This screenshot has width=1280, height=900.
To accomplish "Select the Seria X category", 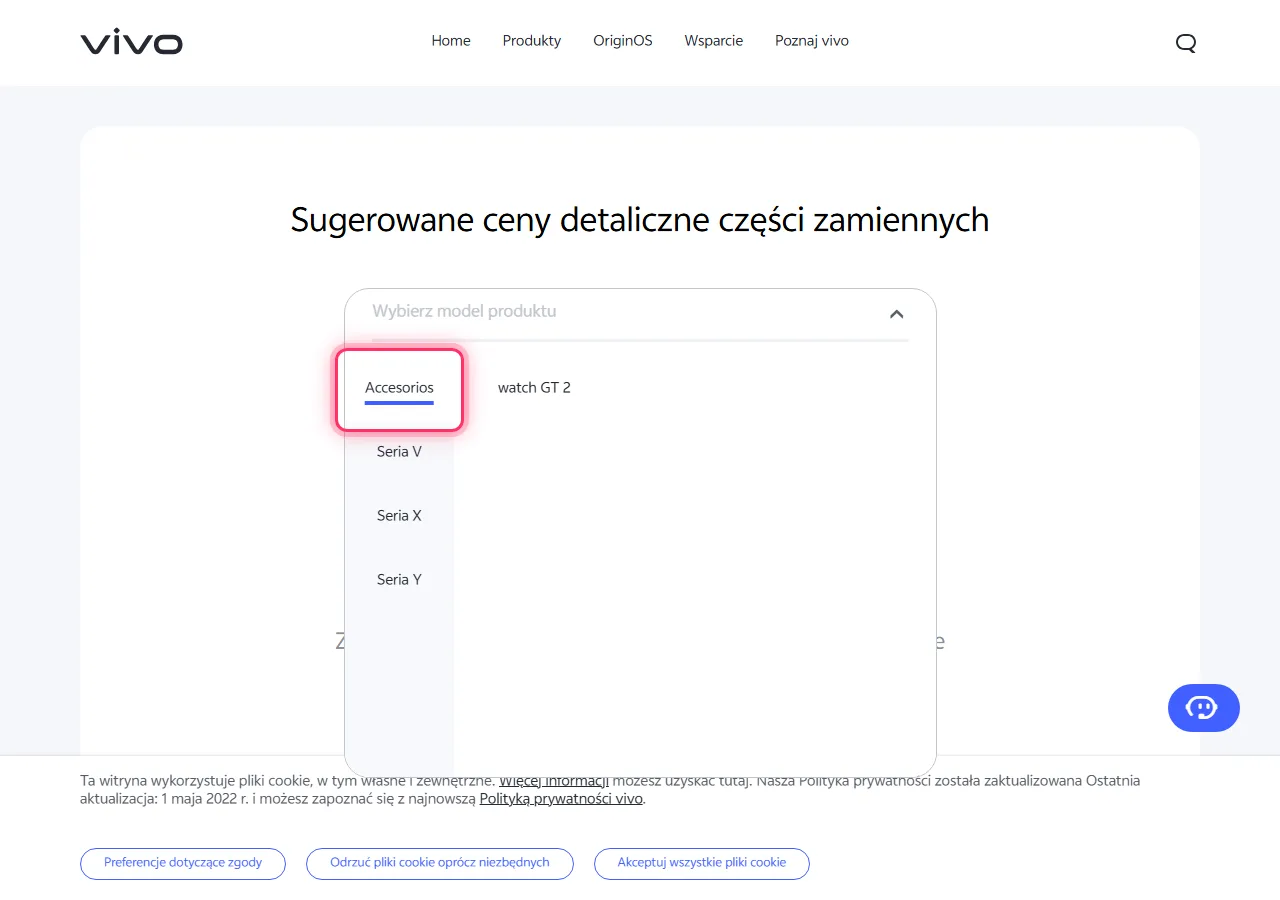I will point(399,516).
